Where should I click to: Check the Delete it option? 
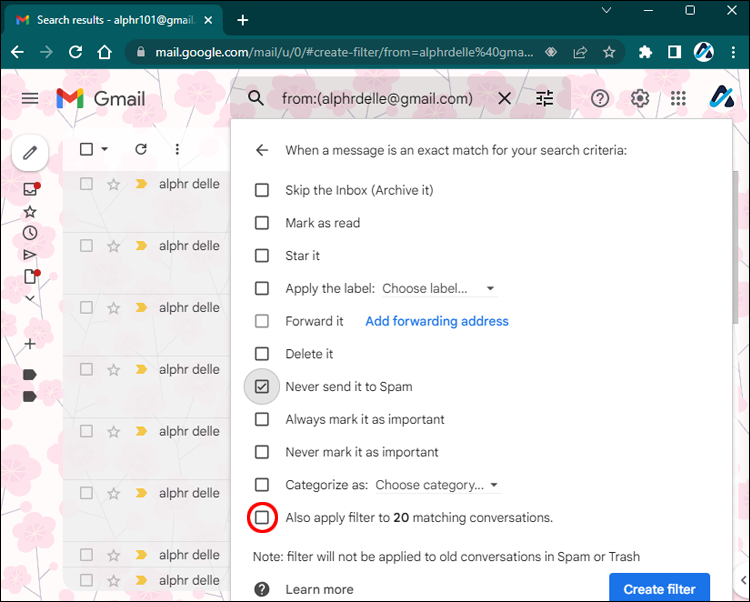pos(262,354)
